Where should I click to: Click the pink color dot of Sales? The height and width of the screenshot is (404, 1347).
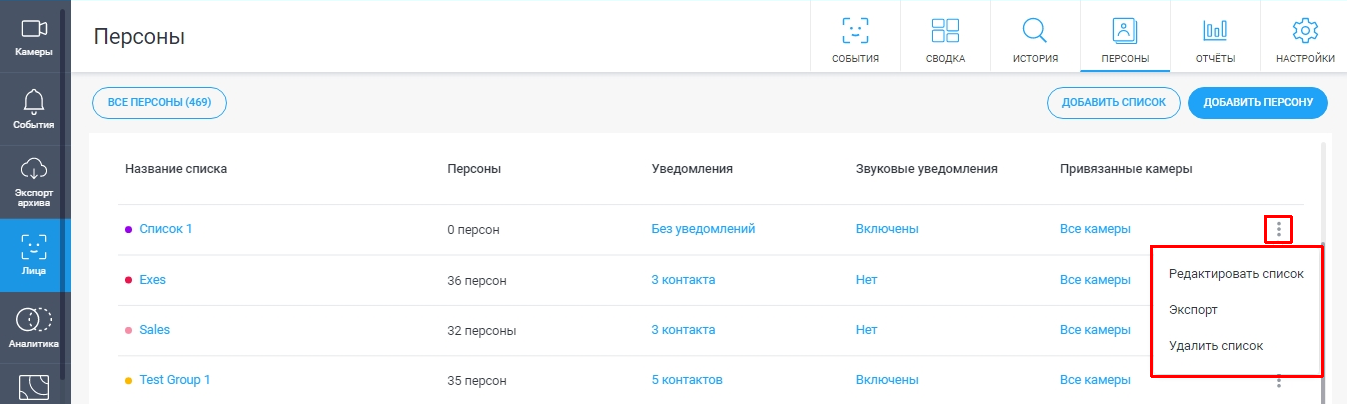(x=128, y=330)
